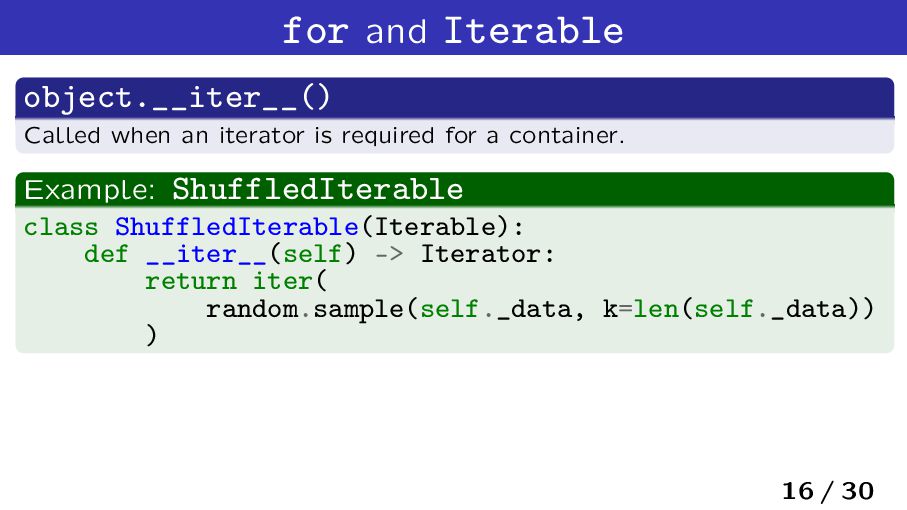Click the "object.__iter__()" block header

[176, 98]
